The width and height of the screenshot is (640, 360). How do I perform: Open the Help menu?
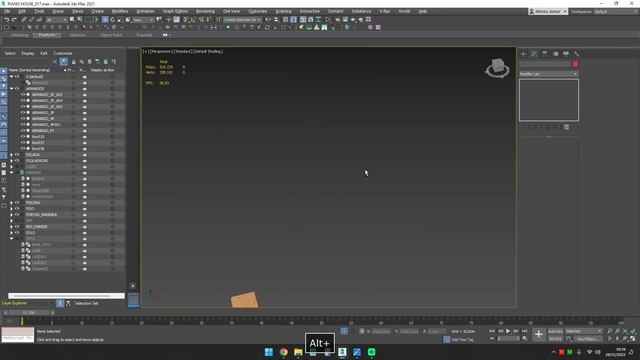pyautogui.click(x=423, y=11)
